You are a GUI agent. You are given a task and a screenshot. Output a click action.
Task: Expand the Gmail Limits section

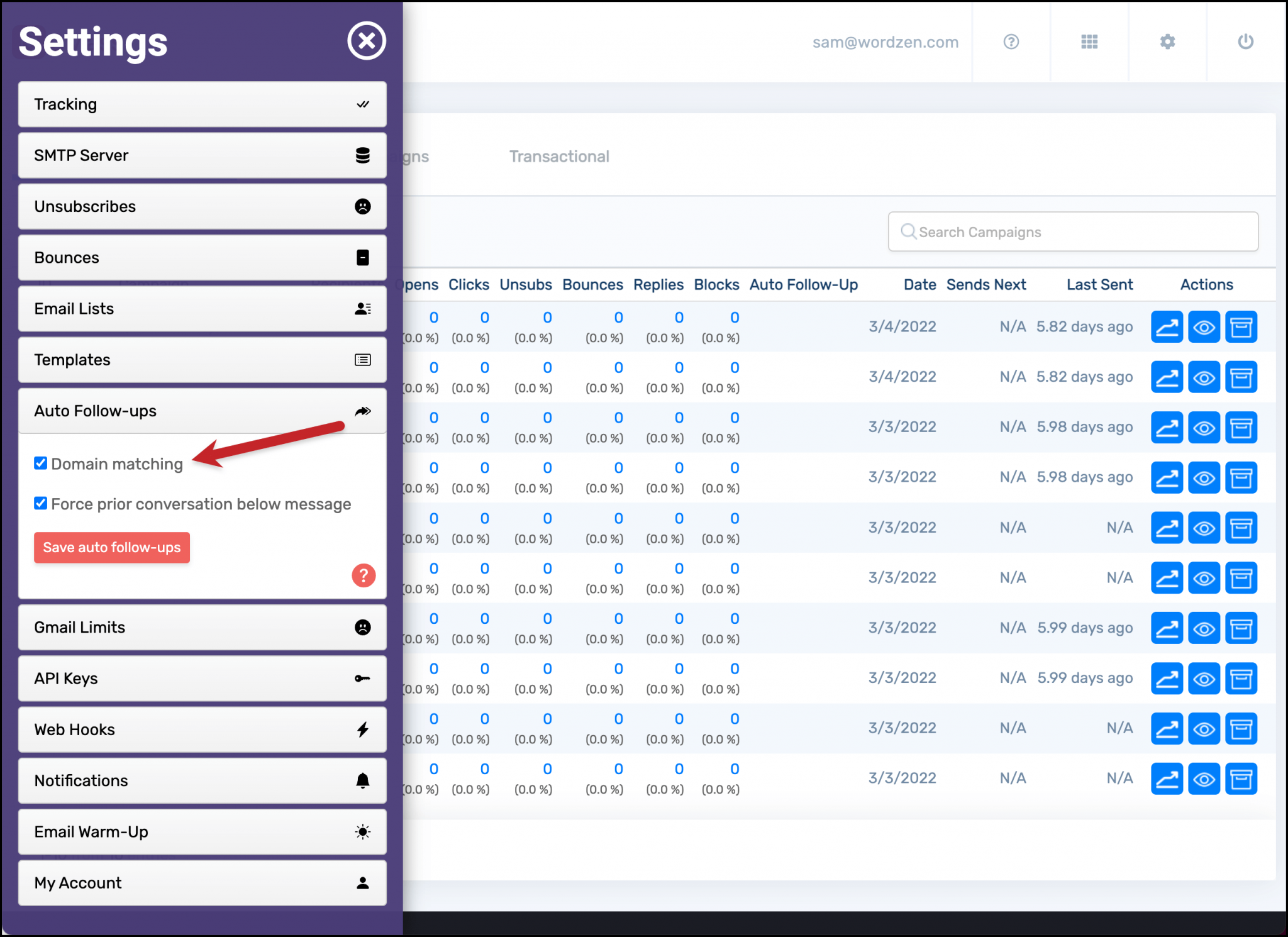tap(202, 628)
